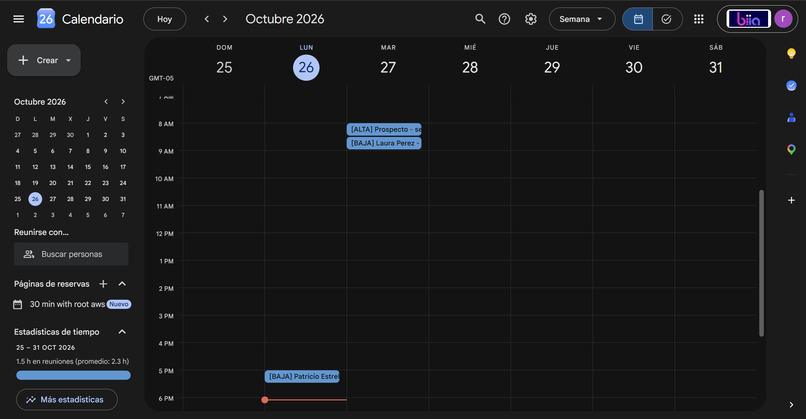806x419 pixels.
Task: Select Wednesday 28 day header
Action: [x=470, y=67]
